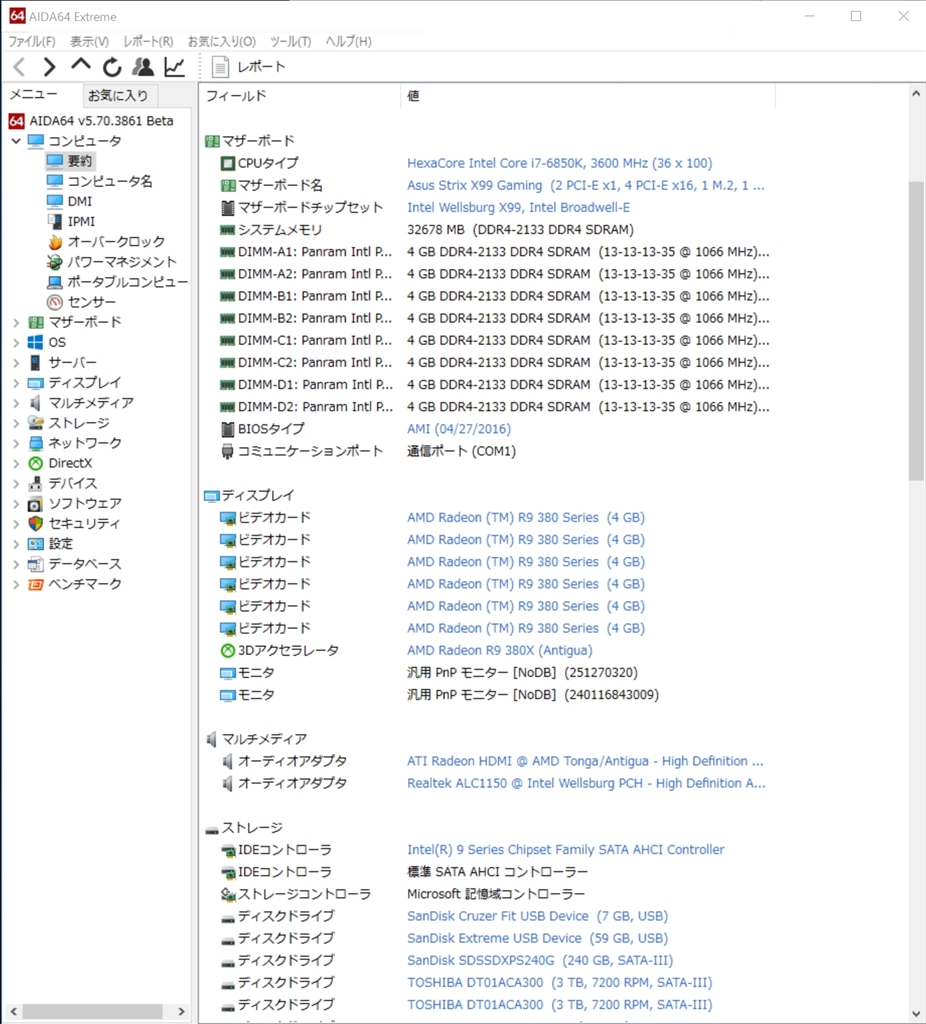Expand the マザーボード tree node arrow
Screen dimensions: 926x1024
(16, 322)
